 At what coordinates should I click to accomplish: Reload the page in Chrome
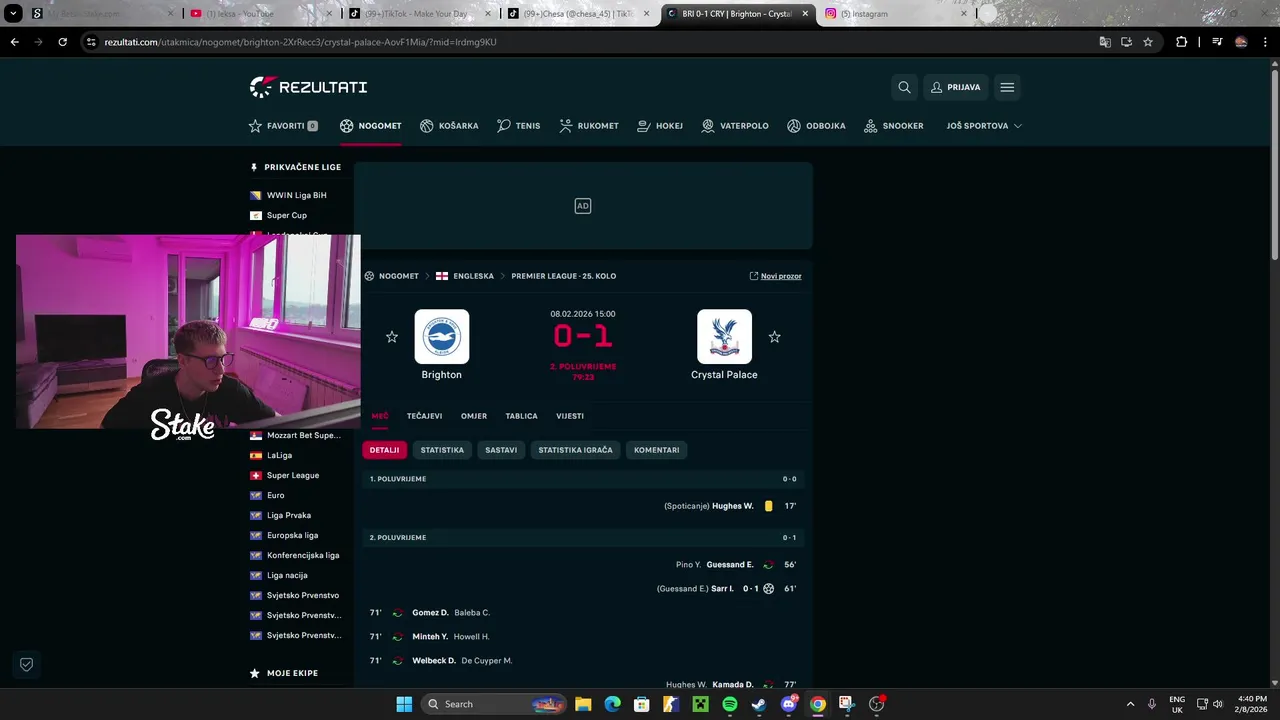[62, 42]
